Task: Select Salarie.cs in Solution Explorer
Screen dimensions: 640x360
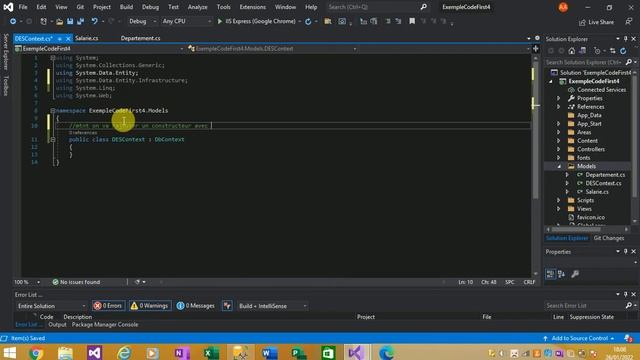Action: (x=597, y=192)
